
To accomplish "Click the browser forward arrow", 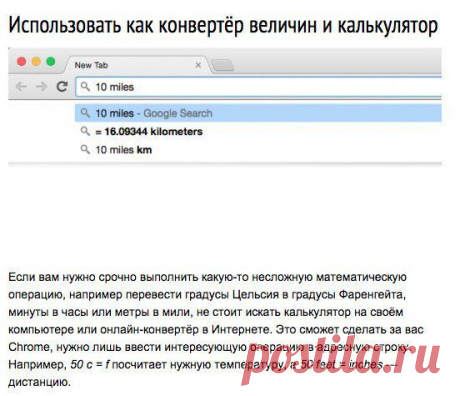I will pos(42,87).
